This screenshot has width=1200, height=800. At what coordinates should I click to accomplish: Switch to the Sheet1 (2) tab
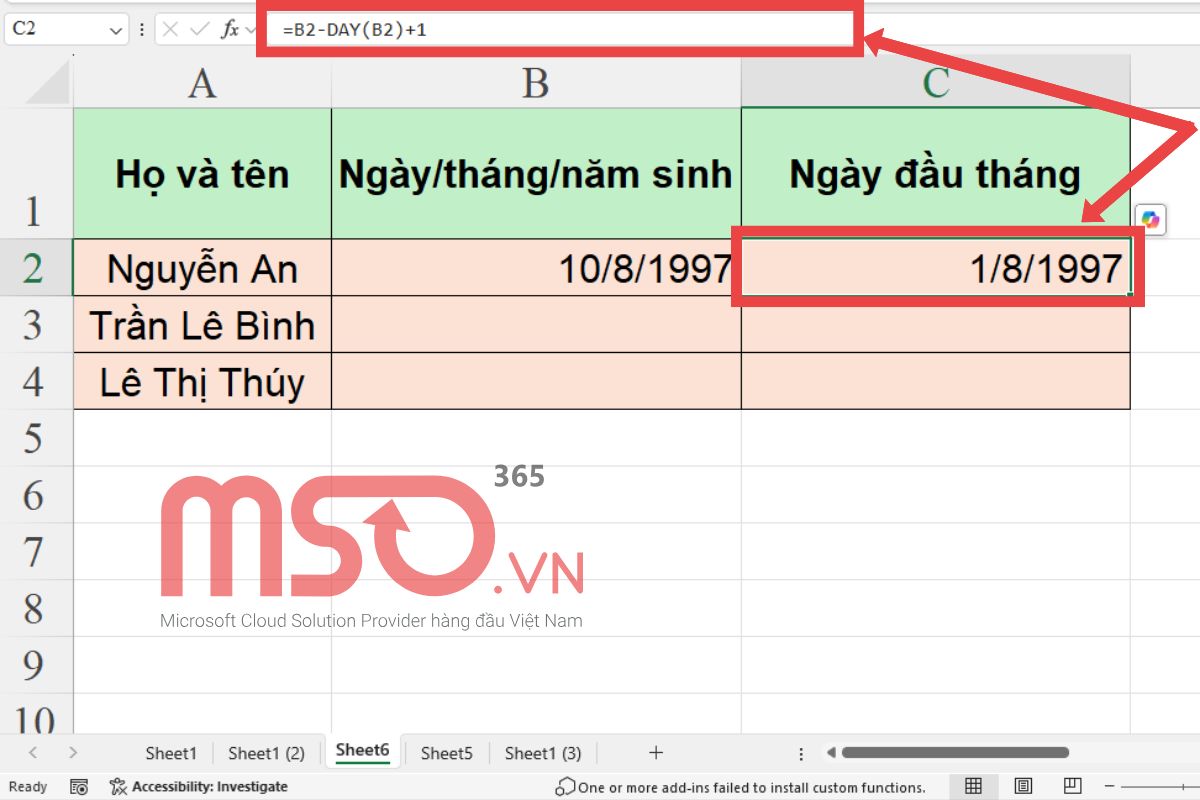[x=266, y=753]
